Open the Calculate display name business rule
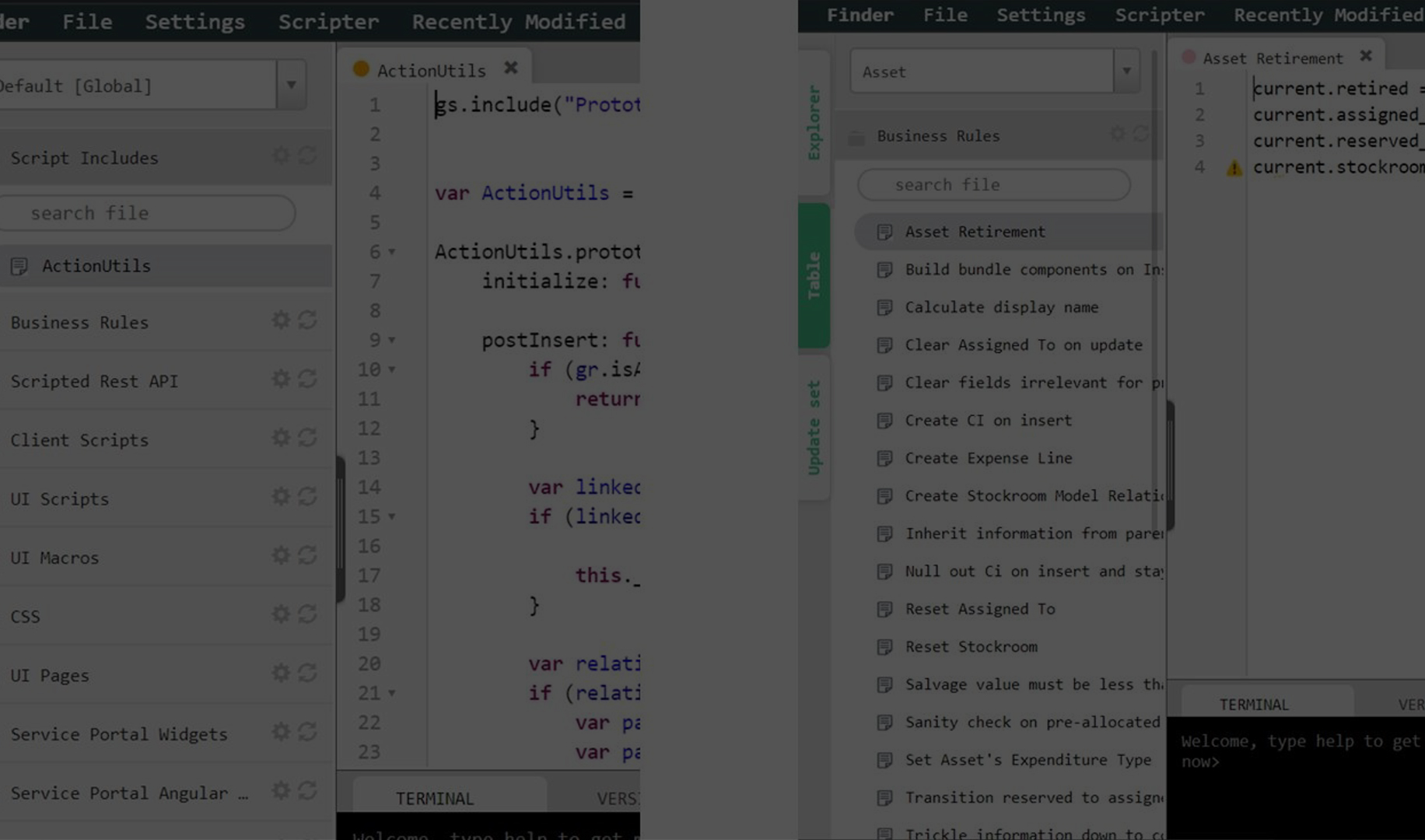 (1001, 307)
